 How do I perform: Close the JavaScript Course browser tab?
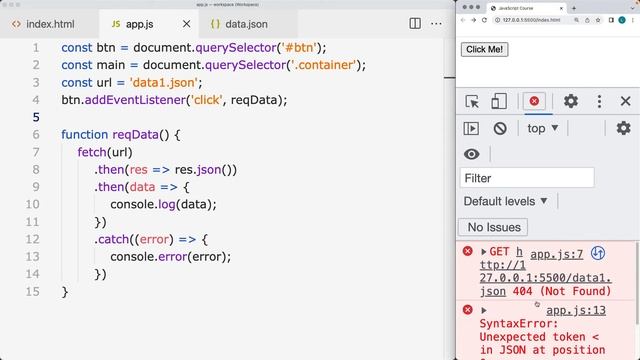pos(561,8)
